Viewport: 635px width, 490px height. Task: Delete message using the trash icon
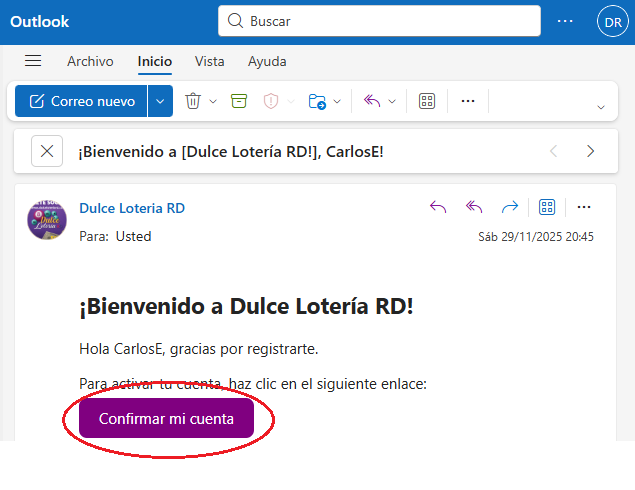[193, 101]
